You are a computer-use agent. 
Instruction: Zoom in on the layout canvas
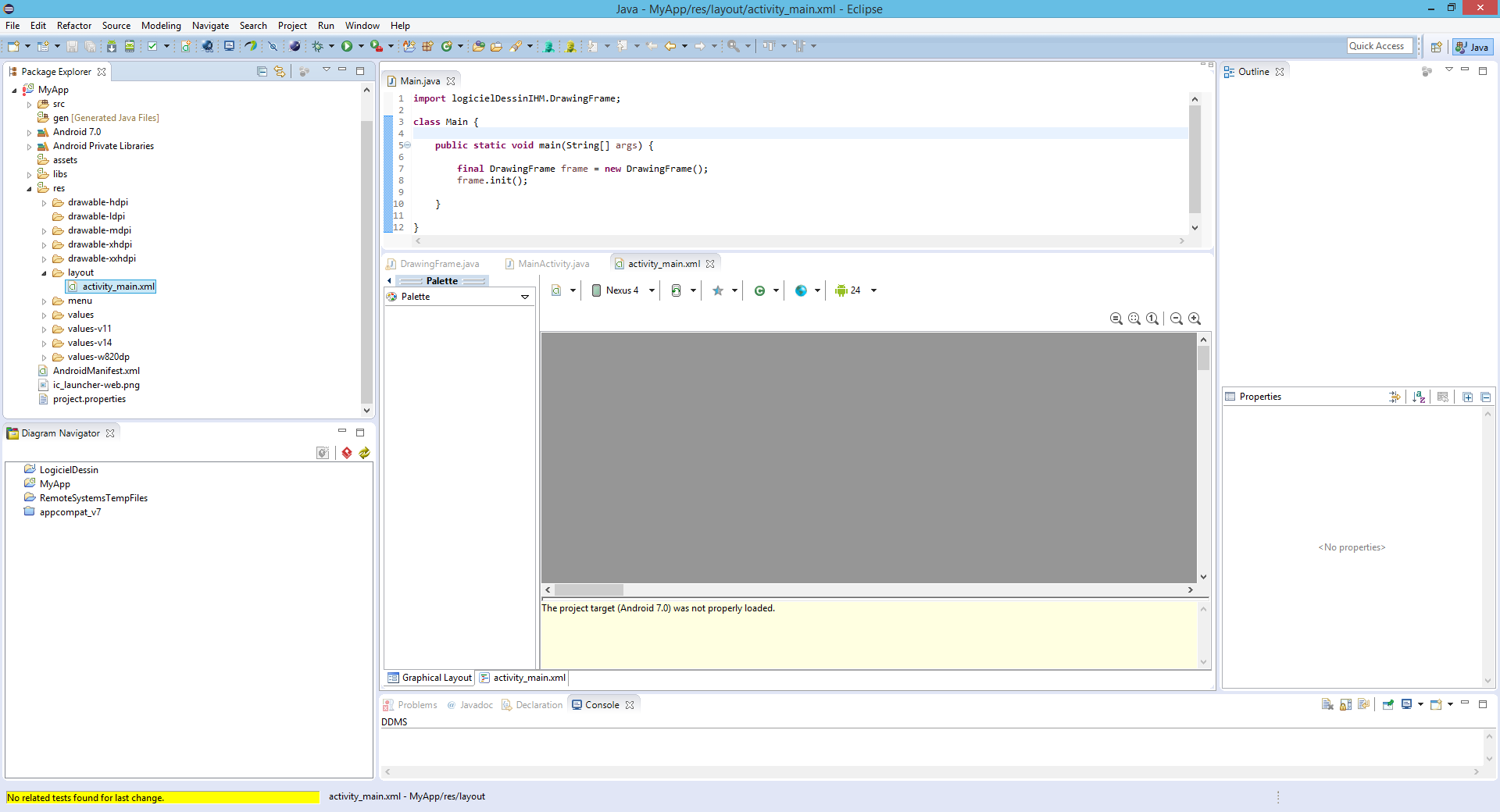click(x=1195, y=319)
